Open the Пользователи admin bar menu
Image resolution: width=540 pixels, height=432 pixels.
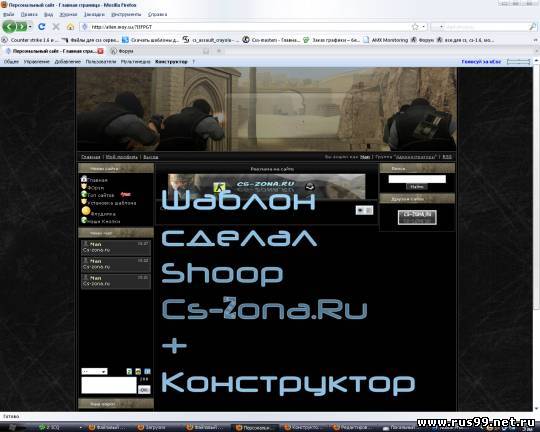coord(101,62)
